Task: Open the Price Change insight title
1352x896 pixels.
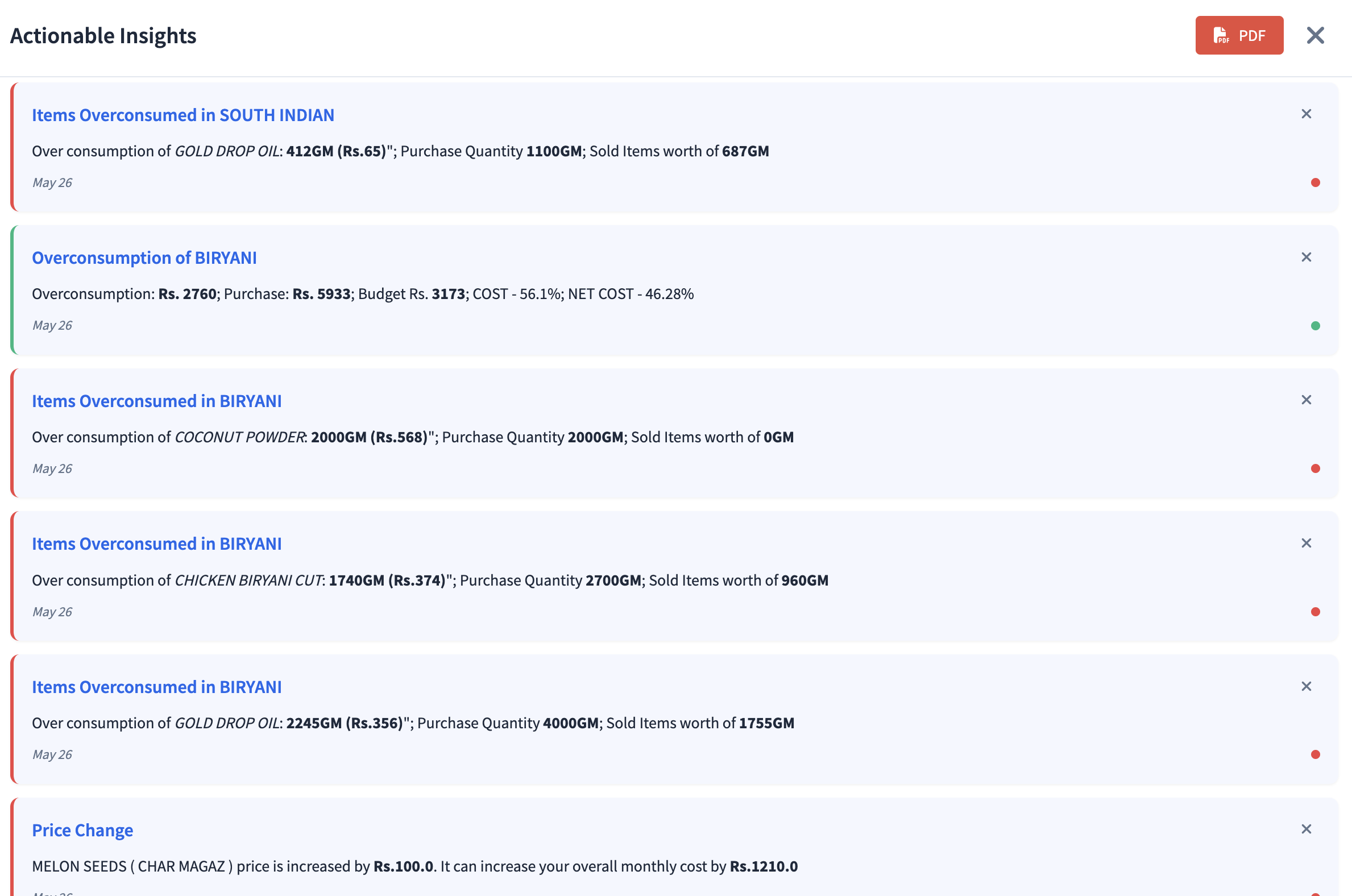Action: [x=82, y=829]
